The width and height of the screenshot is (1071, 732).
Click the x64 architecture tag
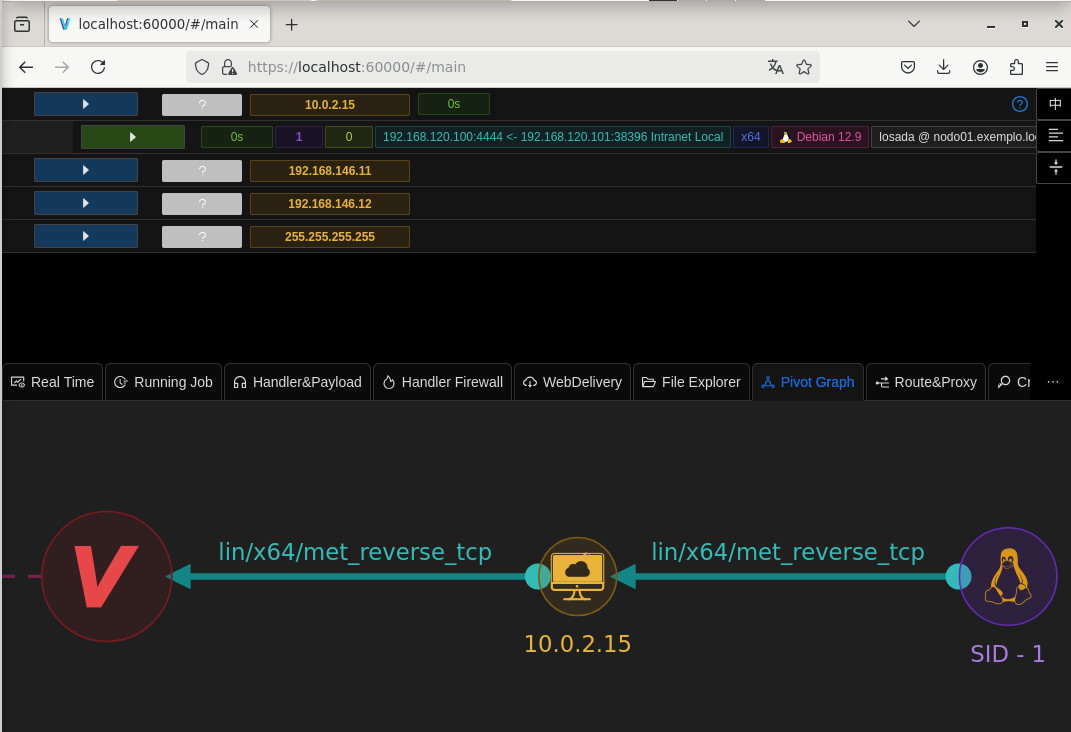(751, 137)
